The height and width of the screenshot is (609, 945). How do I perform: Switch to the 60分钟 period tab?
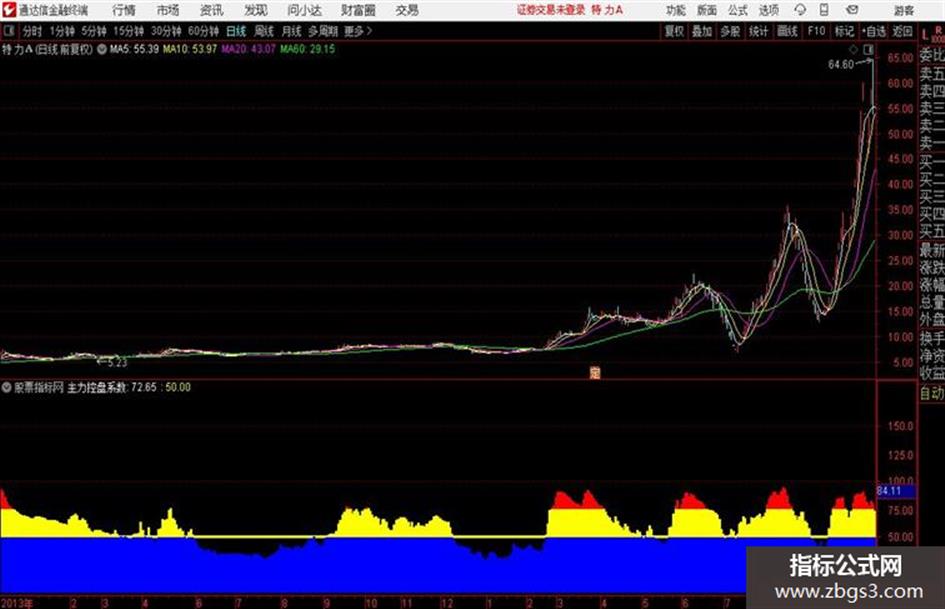pyautogui.click(x=204, y=31)
